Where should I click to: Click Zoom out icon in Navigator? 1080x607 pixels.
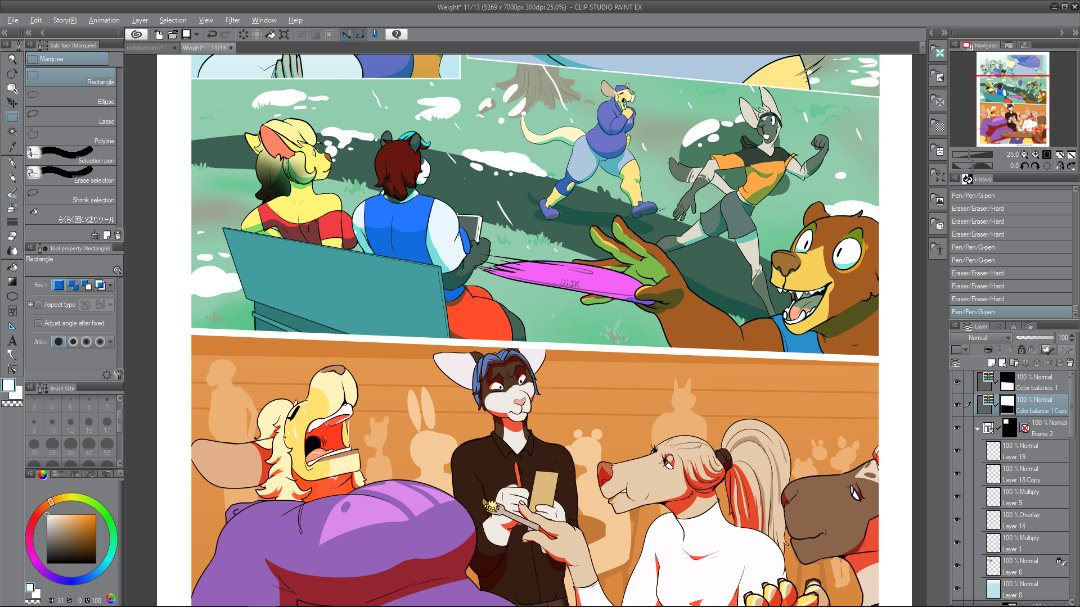tap(1025, 154)
